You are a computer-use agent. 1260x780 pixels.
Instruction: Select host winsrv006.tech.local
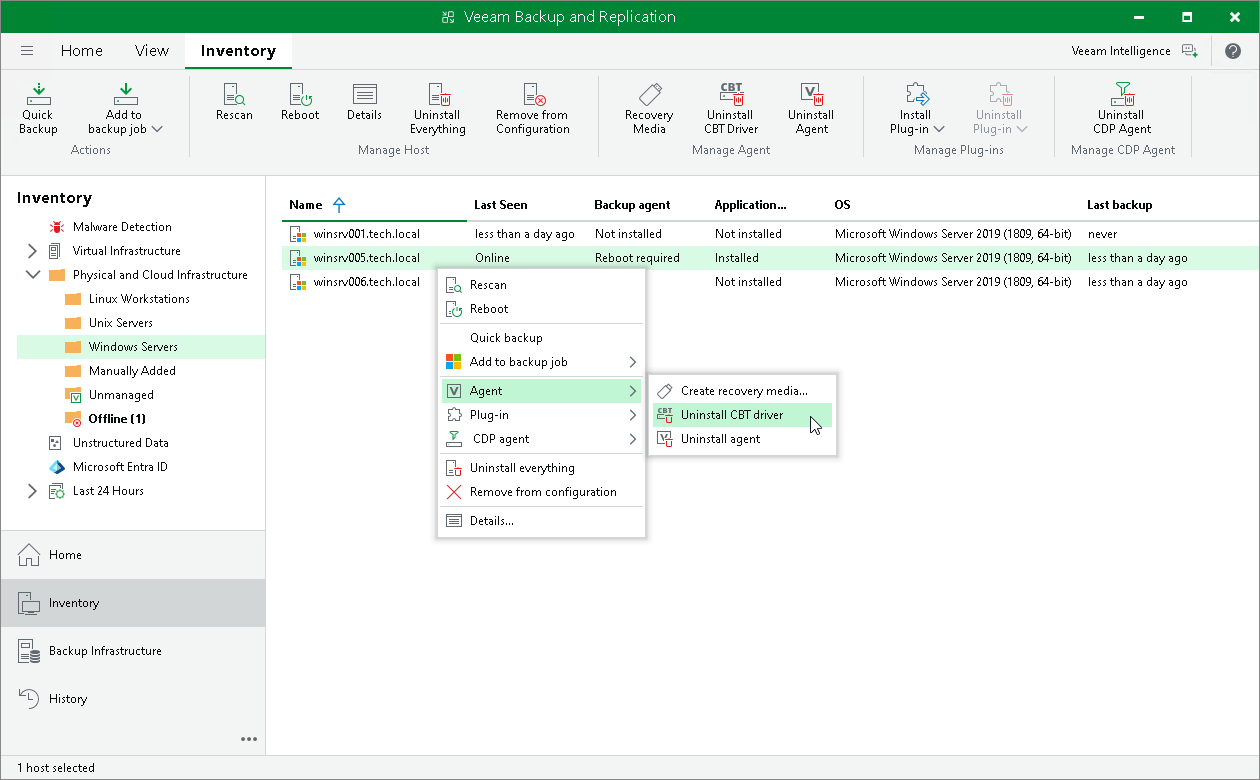(x=366, y=282)
